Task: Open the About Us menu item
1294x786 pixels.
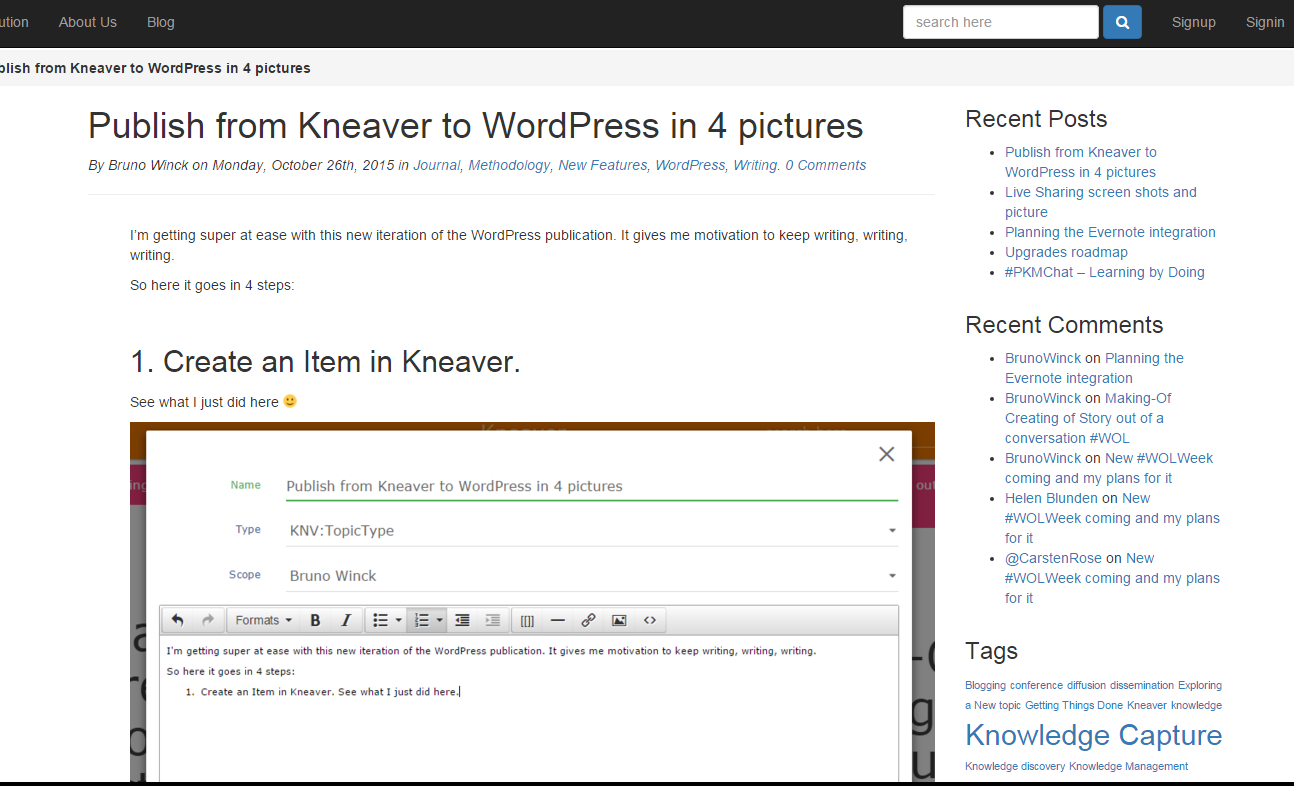Action: (88, 22)
